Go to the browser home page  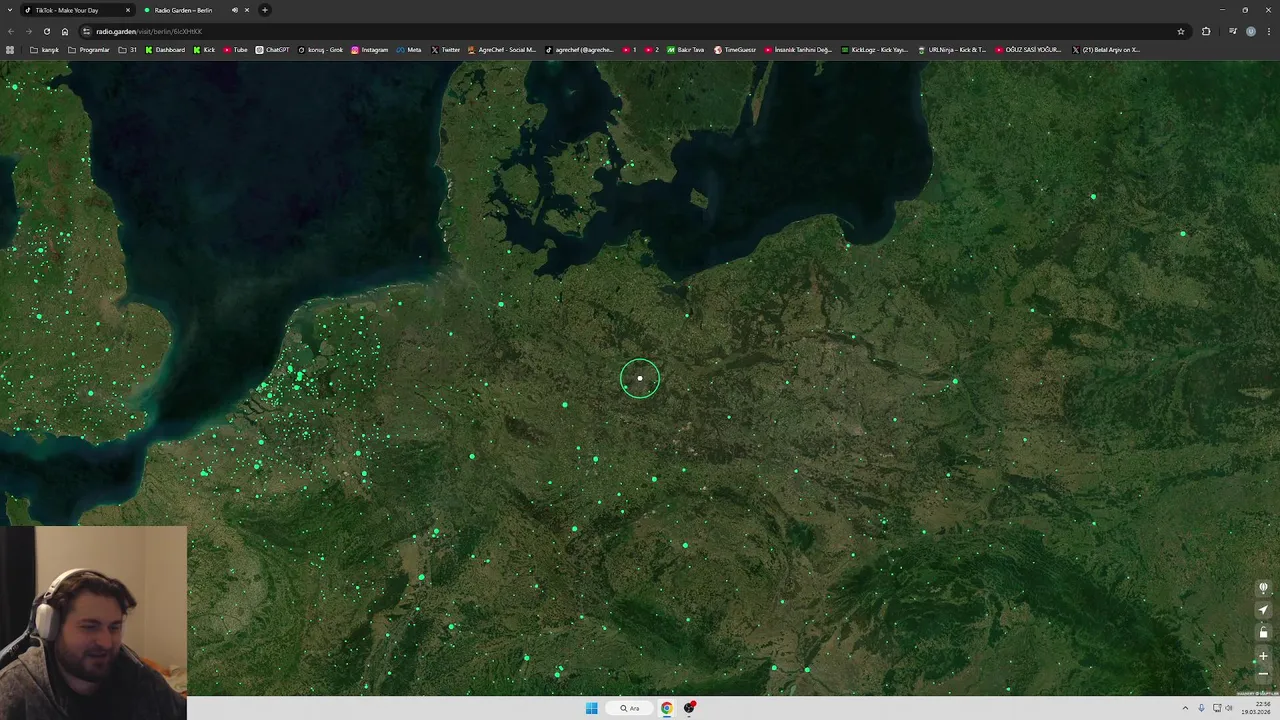[x=65, y=31]
